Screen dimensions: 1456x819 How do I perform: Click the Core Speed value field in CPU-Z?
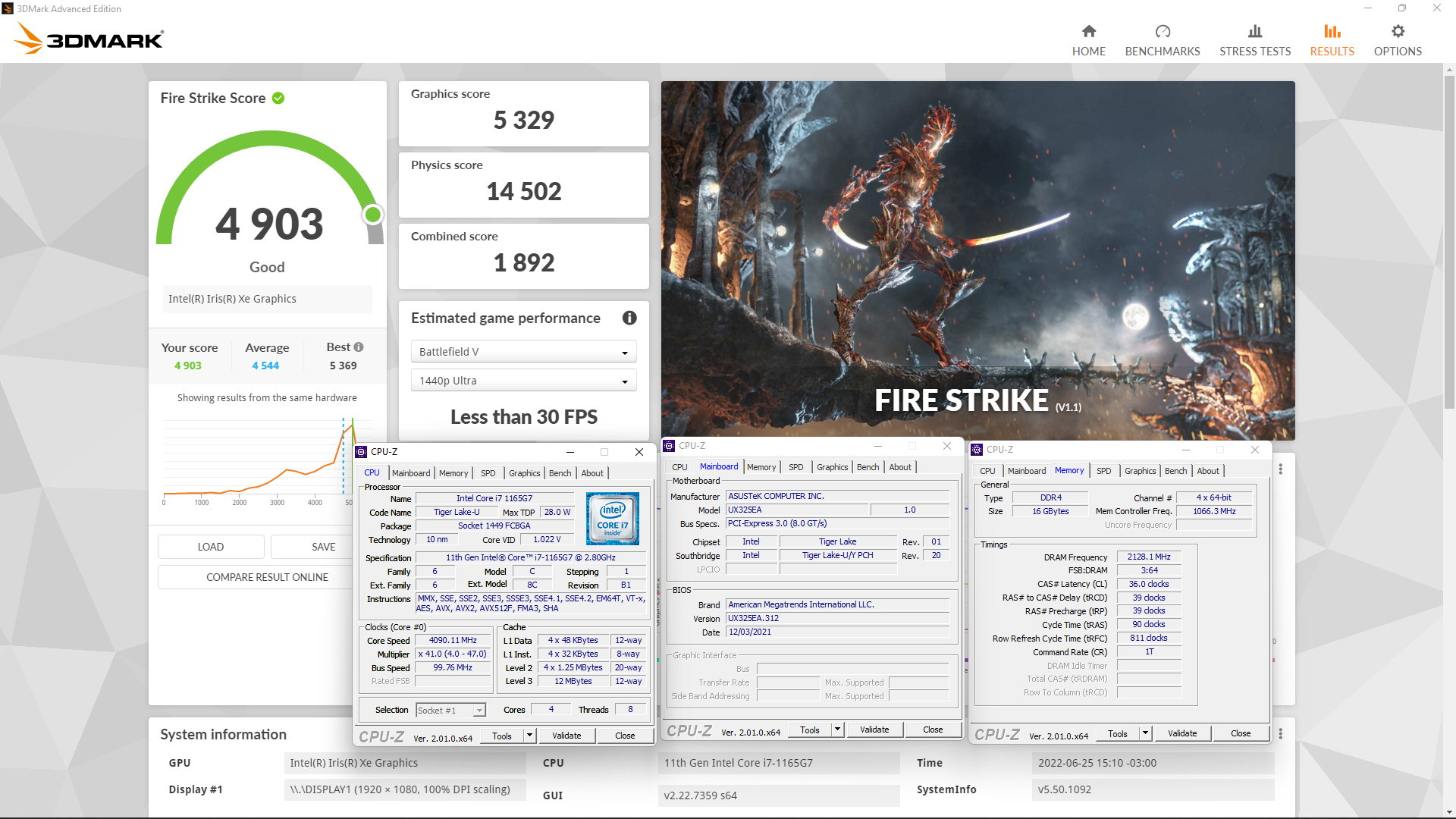click(453, 641)
